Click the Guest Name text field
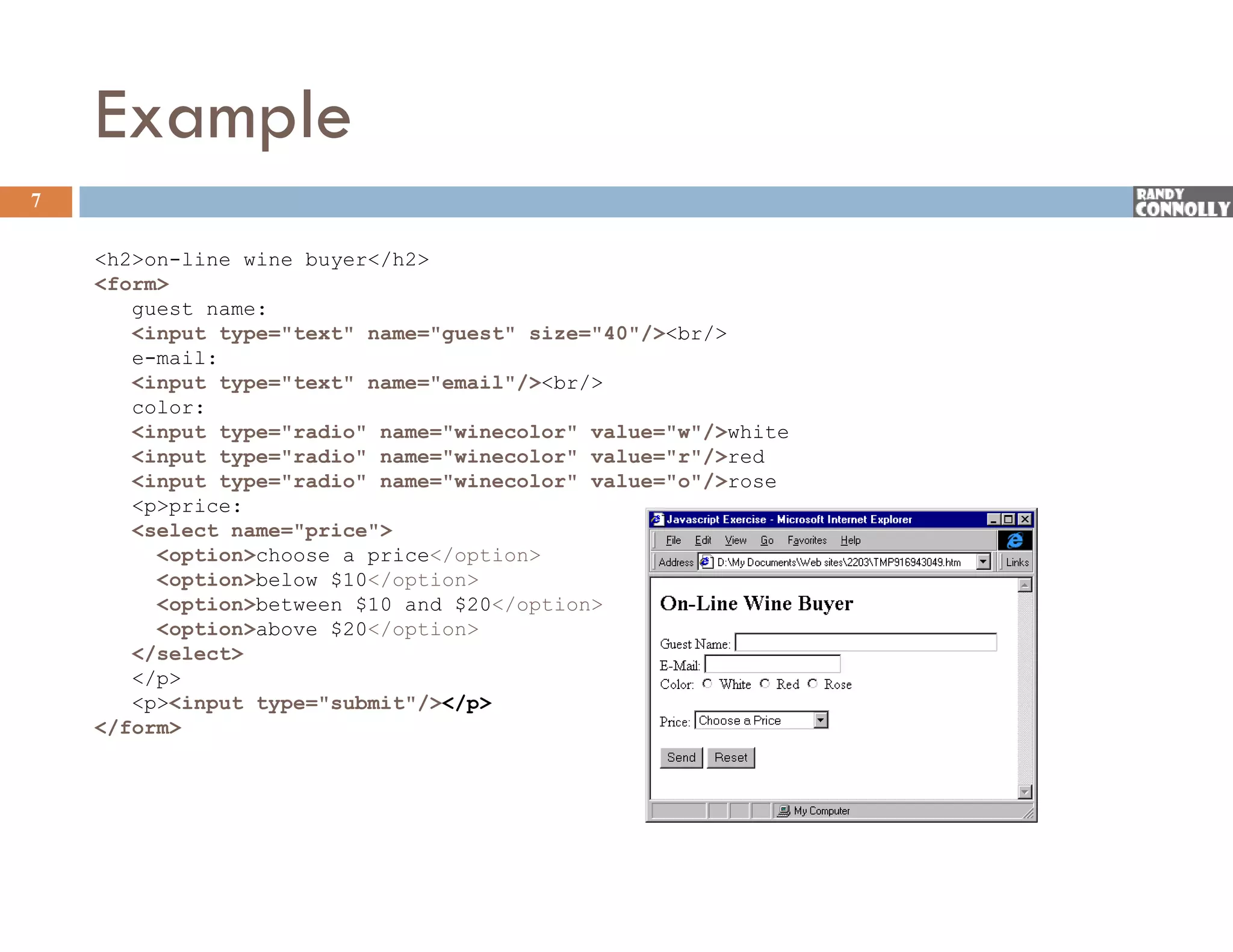The height and width of the screenshot is (952, 1233). coord(865,643)
